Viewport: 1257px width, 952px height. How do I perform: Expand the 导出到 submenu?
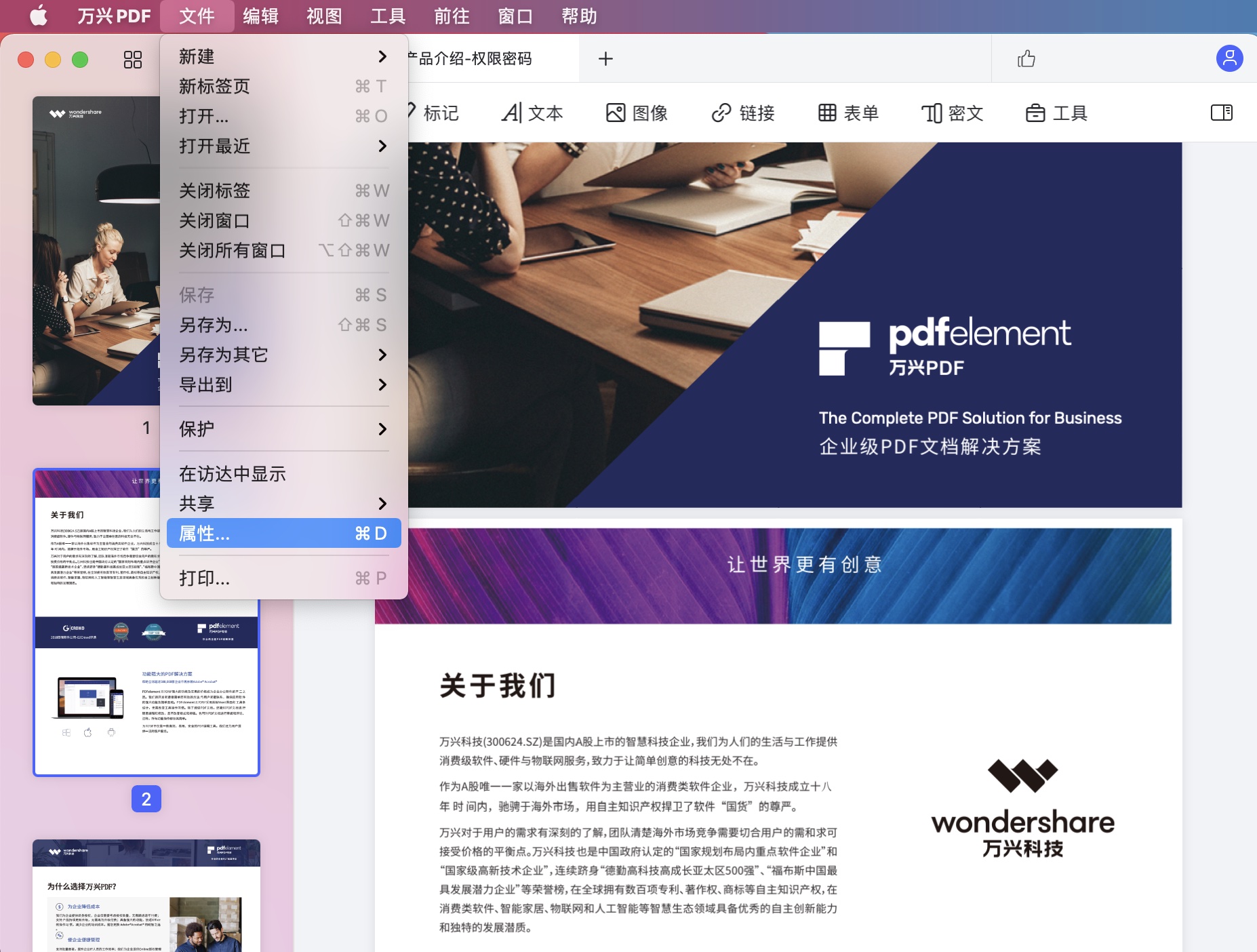(x=283, y=384)
